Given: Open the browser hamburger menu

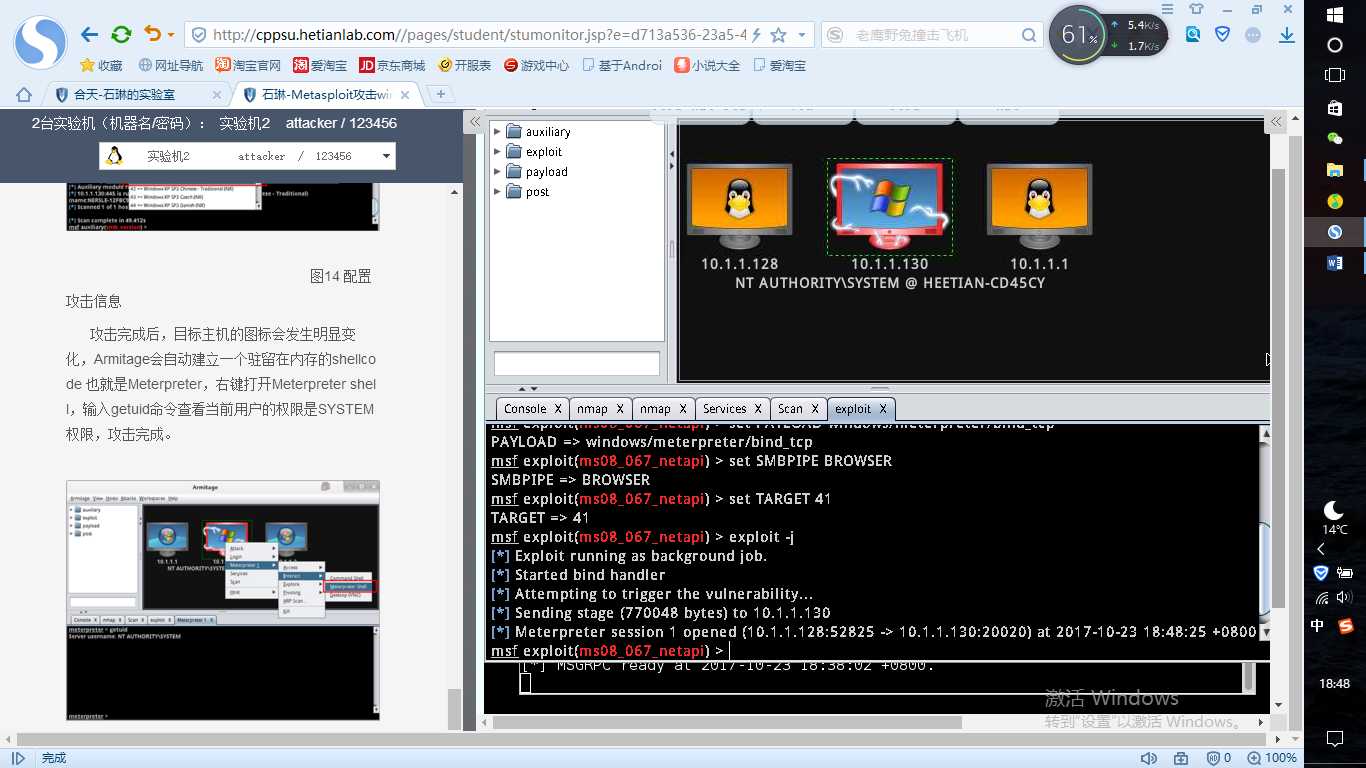Looking at the screenshot, I should coord(1169,8).
